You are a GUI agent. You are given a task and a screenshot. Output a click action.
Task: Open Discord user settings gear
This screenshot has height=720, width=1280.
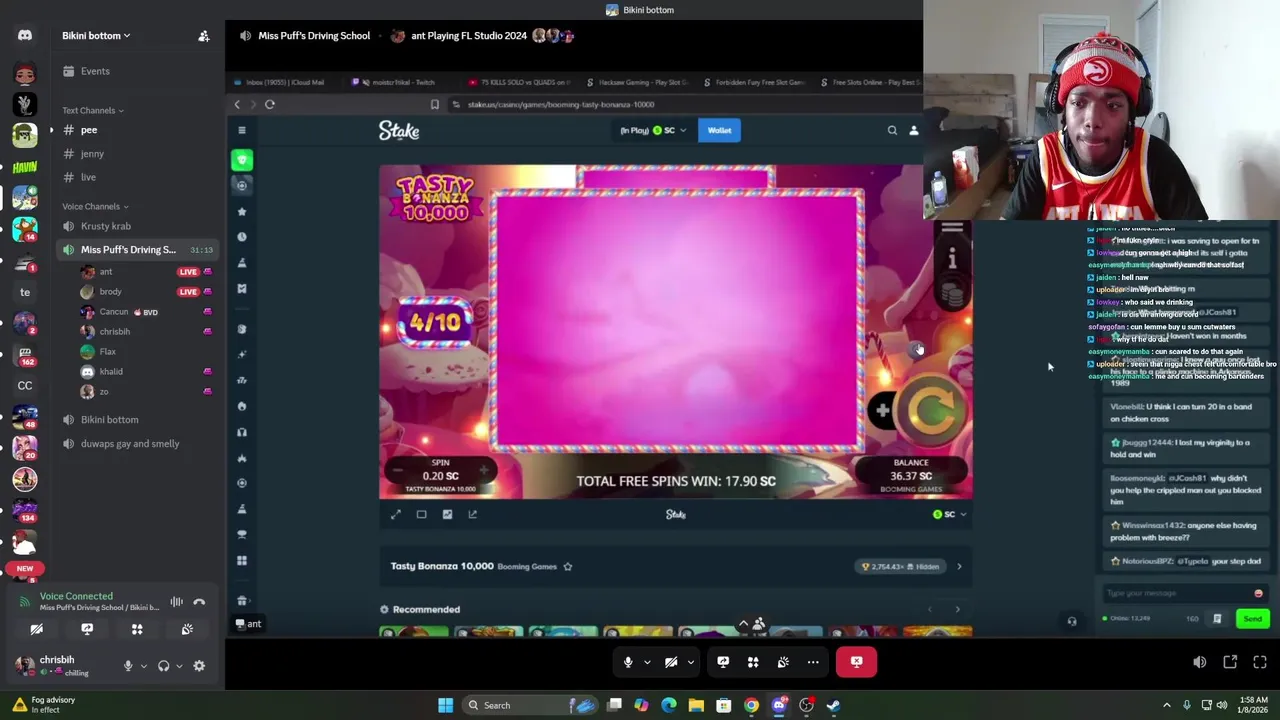[x=199, y=666]
